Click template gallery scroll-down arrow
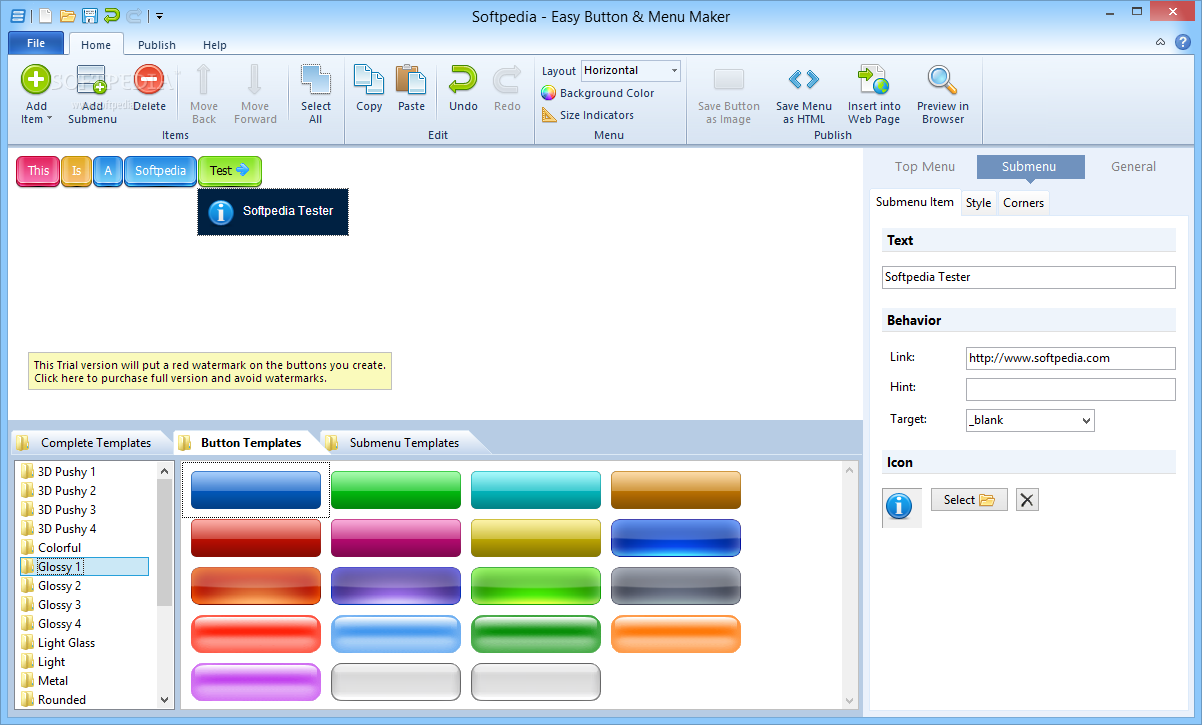This screenshot has width=1202, height=725. pos(850,700)
